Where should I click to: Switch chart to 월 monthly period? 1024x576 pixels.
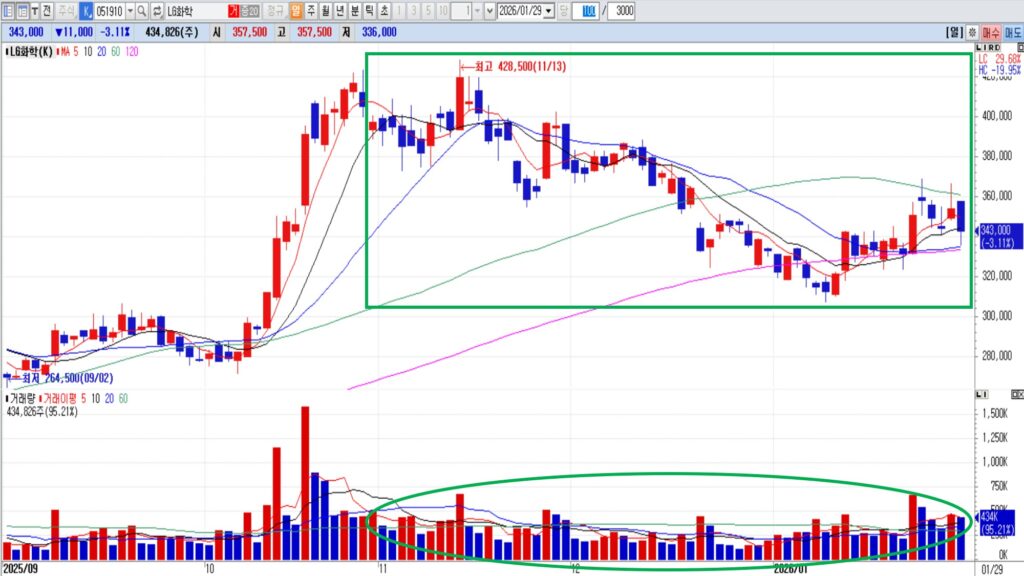(325, 11)
